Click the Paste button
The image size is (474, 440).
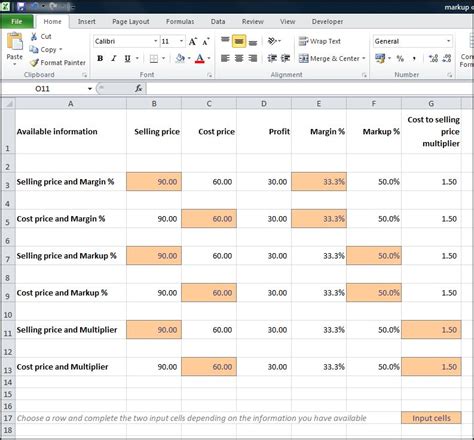15,48
